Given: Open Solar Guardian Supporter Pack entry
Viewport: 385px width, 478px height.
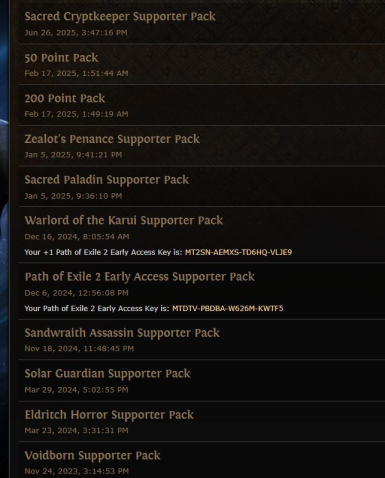Looking at the screenshot, I should 107,374.
